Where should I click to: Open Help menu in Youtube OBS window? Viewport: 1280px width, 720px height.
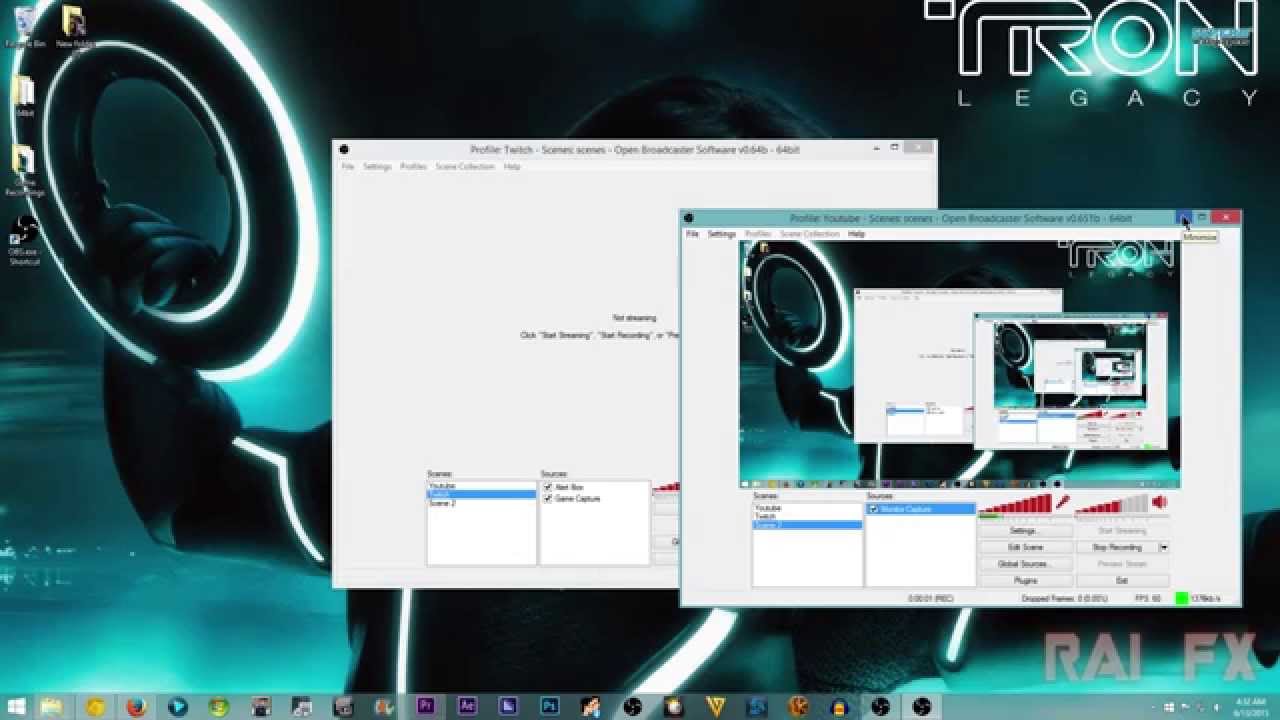[x=856, y=234]
